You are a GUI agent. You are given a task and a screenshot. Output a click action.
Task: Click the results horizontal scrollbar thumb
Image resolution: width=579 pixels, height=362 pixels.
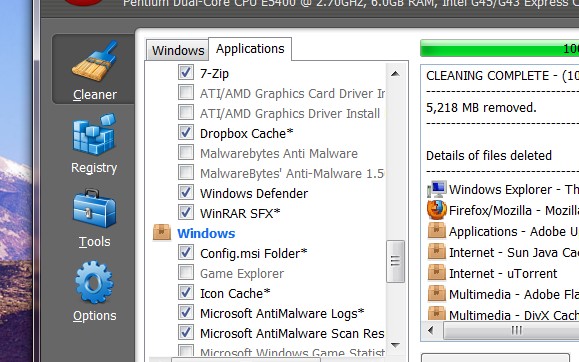[x=511, y=330]
